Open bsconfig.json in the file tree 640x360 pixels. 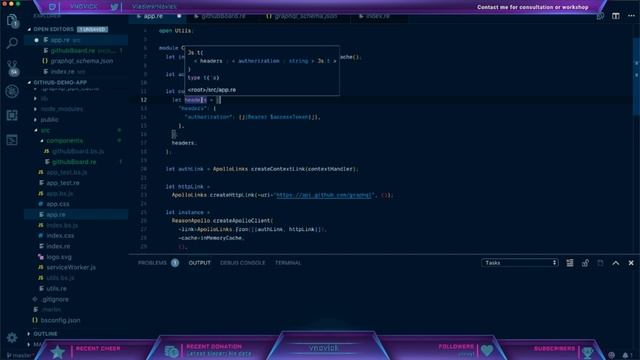(x=60, y=320)
